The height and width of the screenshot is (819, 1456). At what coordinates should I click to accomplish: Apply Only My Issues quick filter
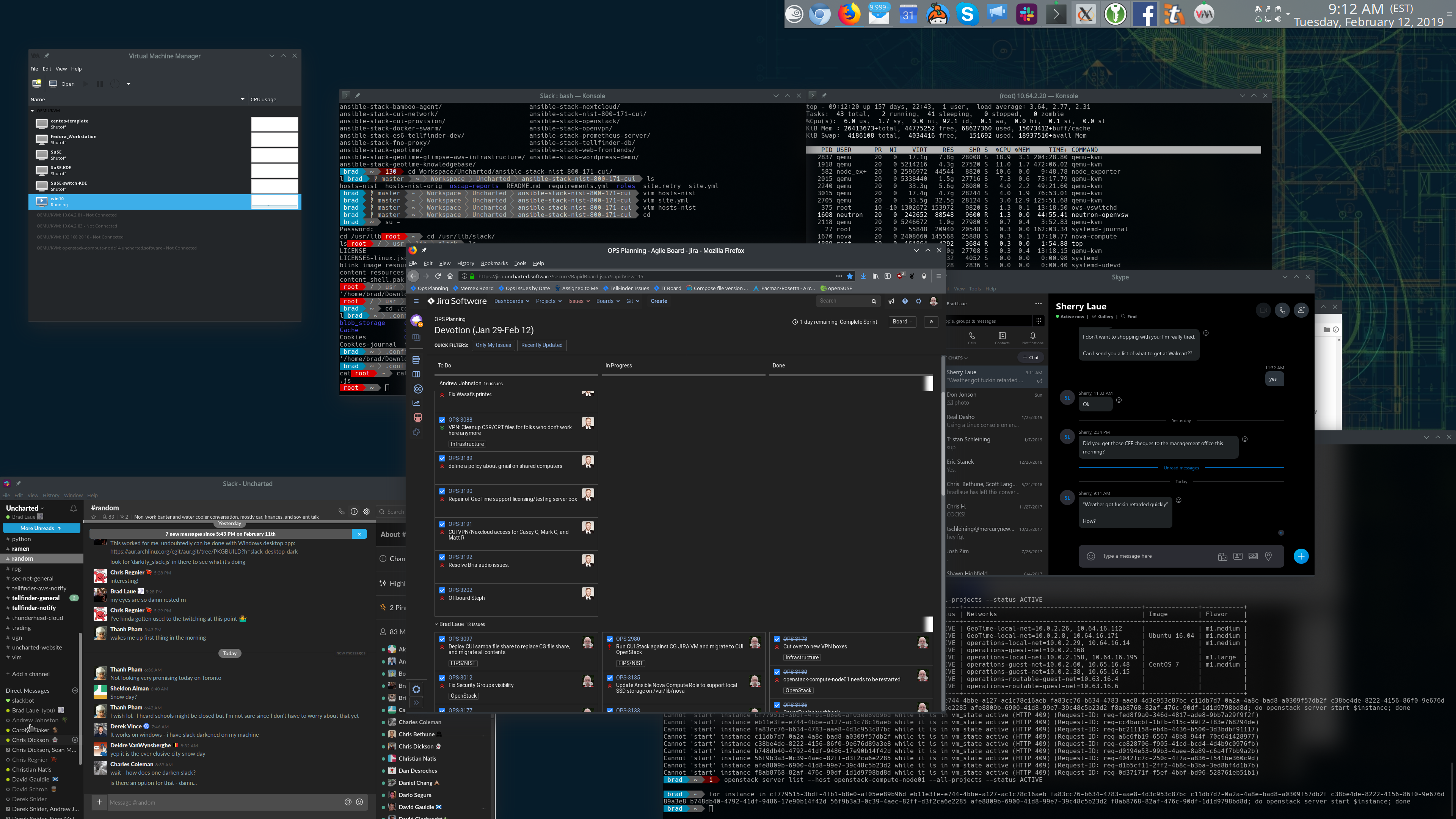pos(493,345)
